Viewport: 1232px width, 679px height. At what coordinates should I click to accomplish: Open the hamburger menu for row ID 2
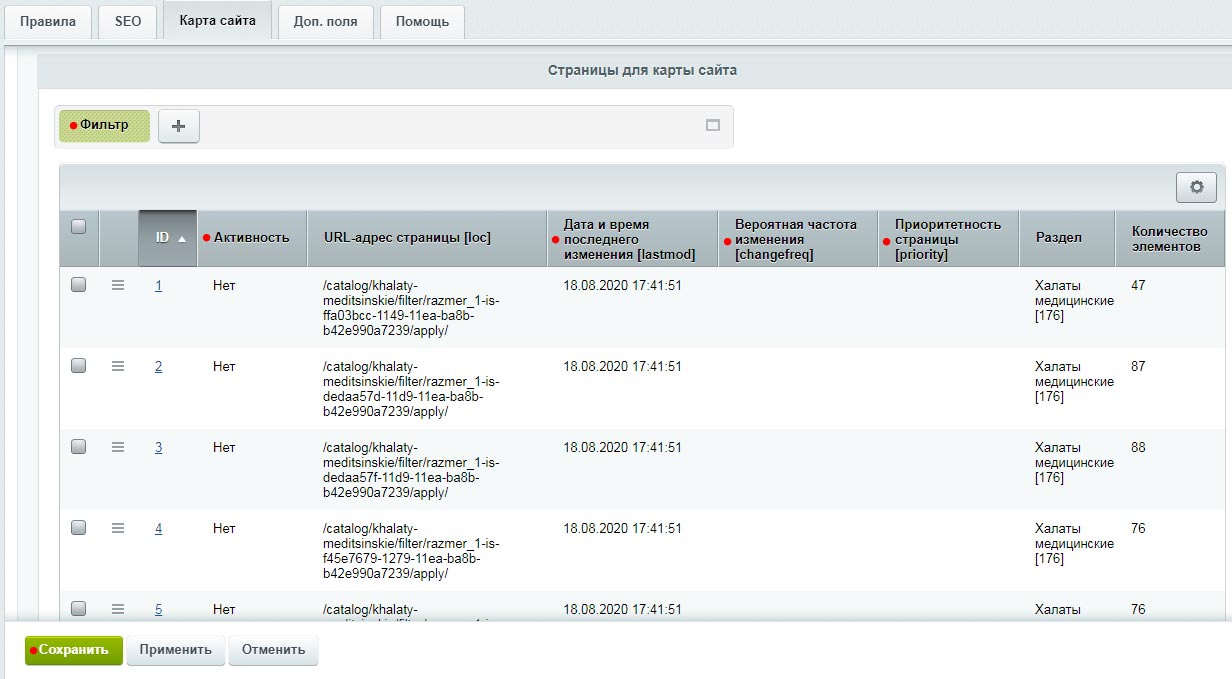[118, 365]
